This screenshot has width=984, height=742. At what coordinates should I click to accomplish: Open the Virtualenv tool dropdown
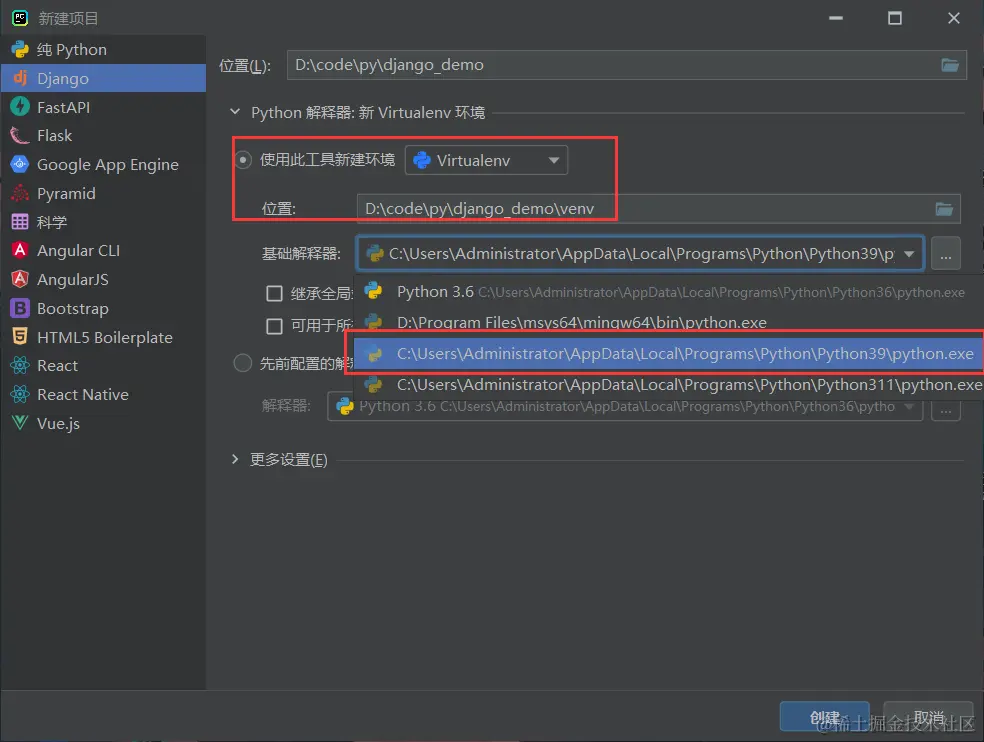coord(486,160)
